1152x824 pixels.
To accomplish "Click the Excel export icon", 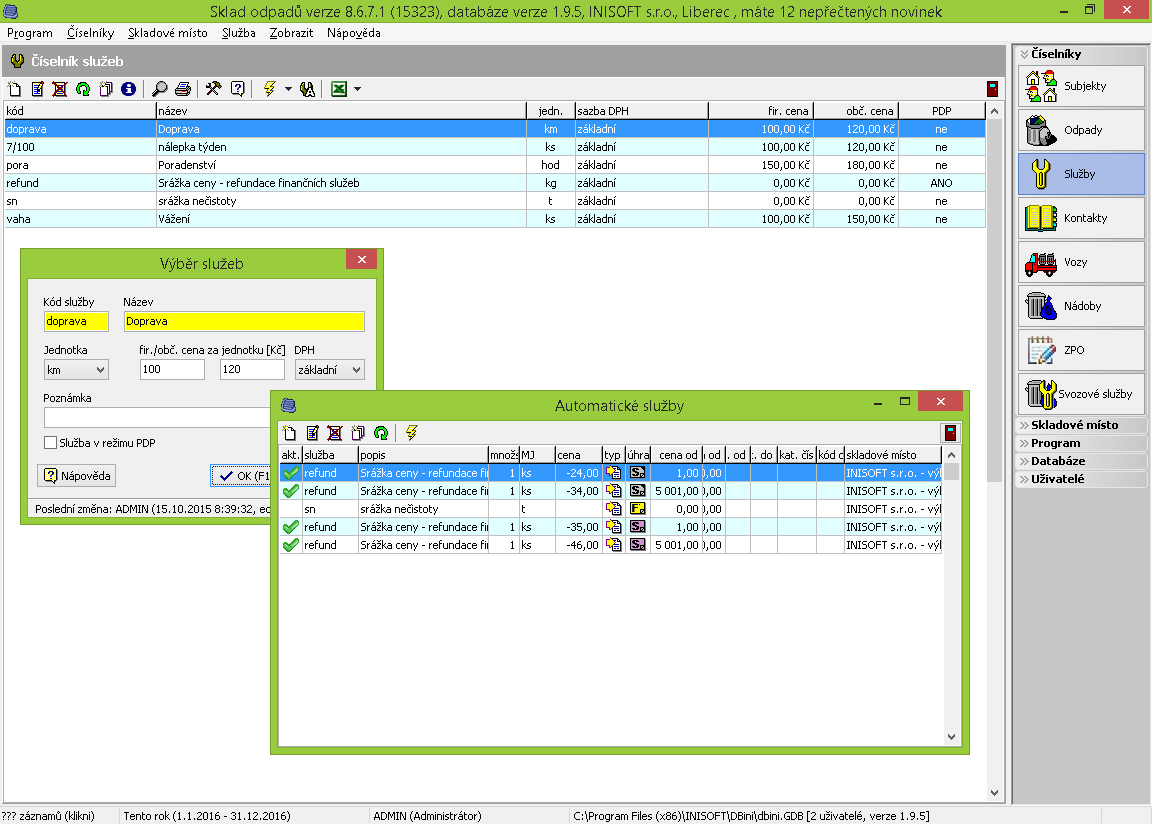I will click(339, 89).
